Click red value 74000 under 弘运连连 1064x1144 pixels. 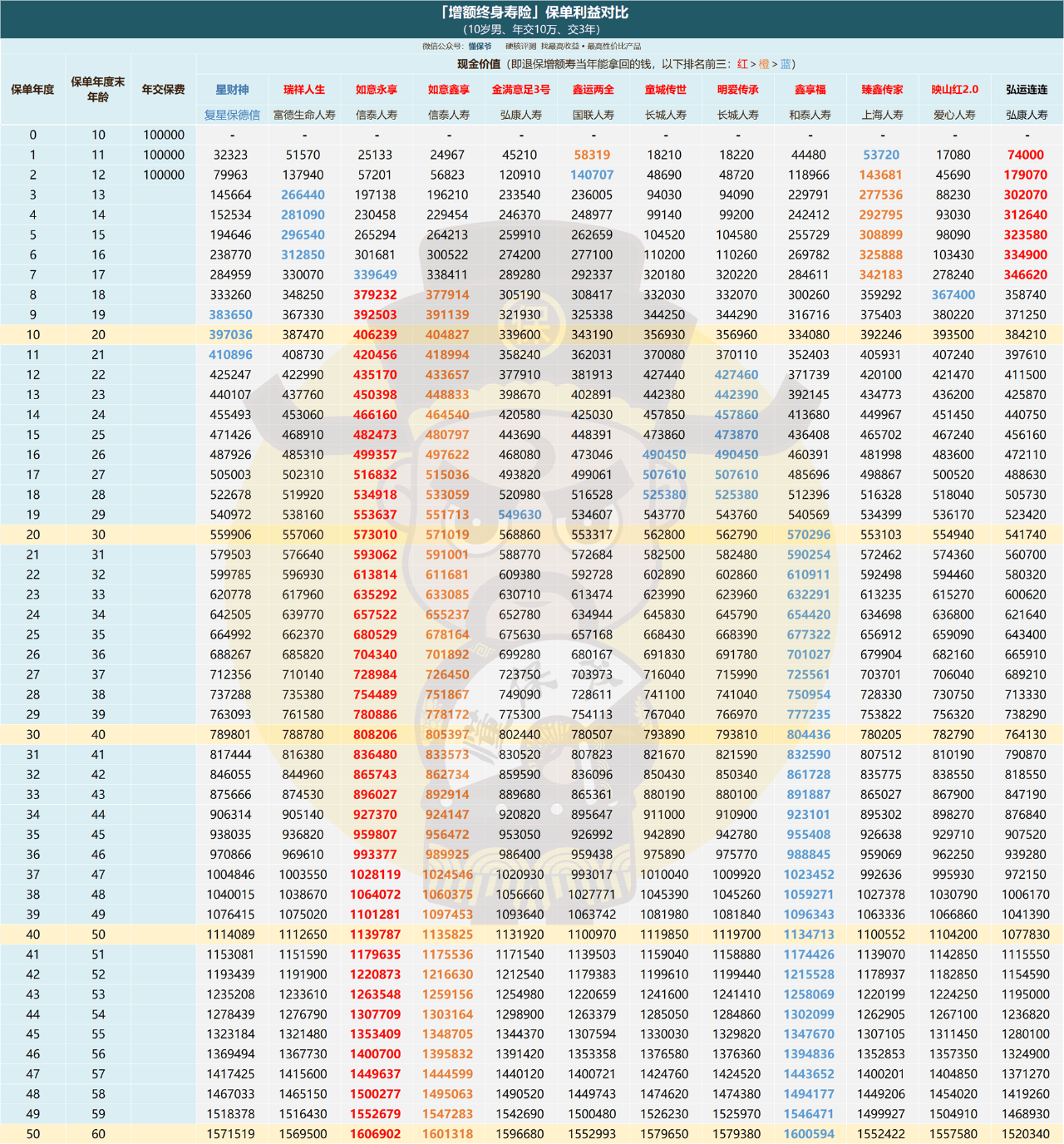(1026, 155)
